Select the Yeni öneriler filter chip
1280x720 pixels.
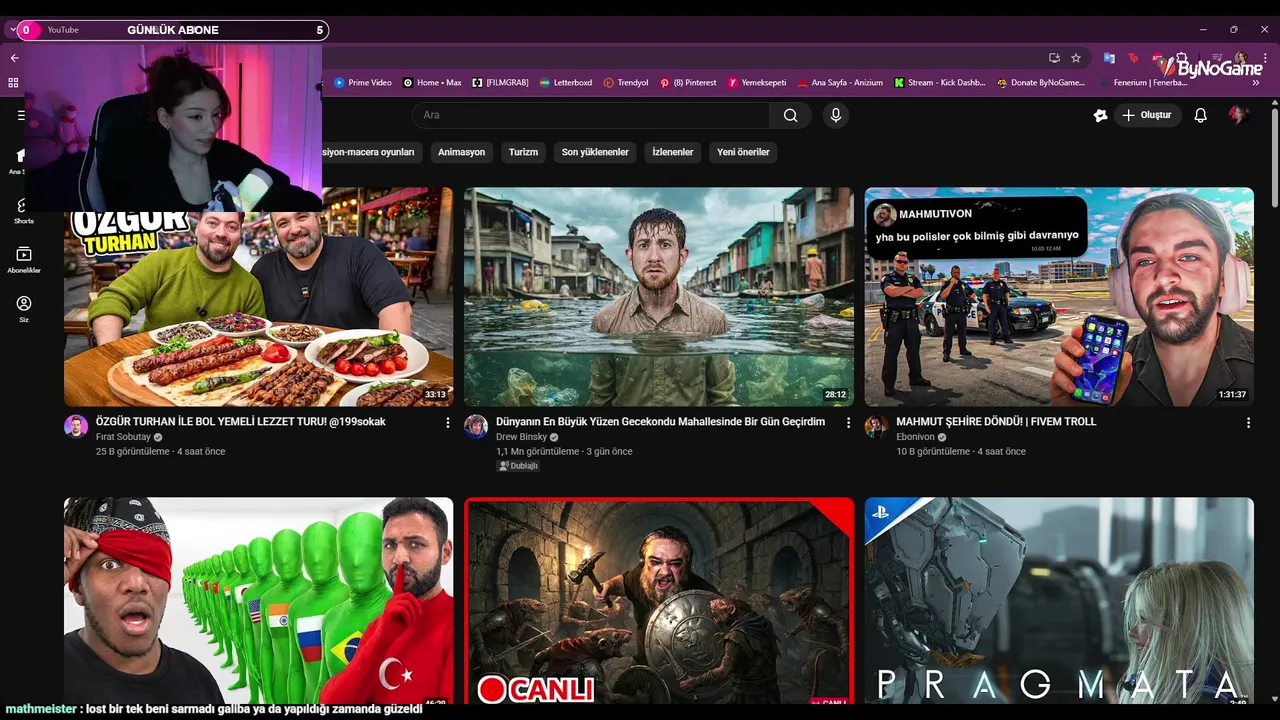click(x=743, y=152)
